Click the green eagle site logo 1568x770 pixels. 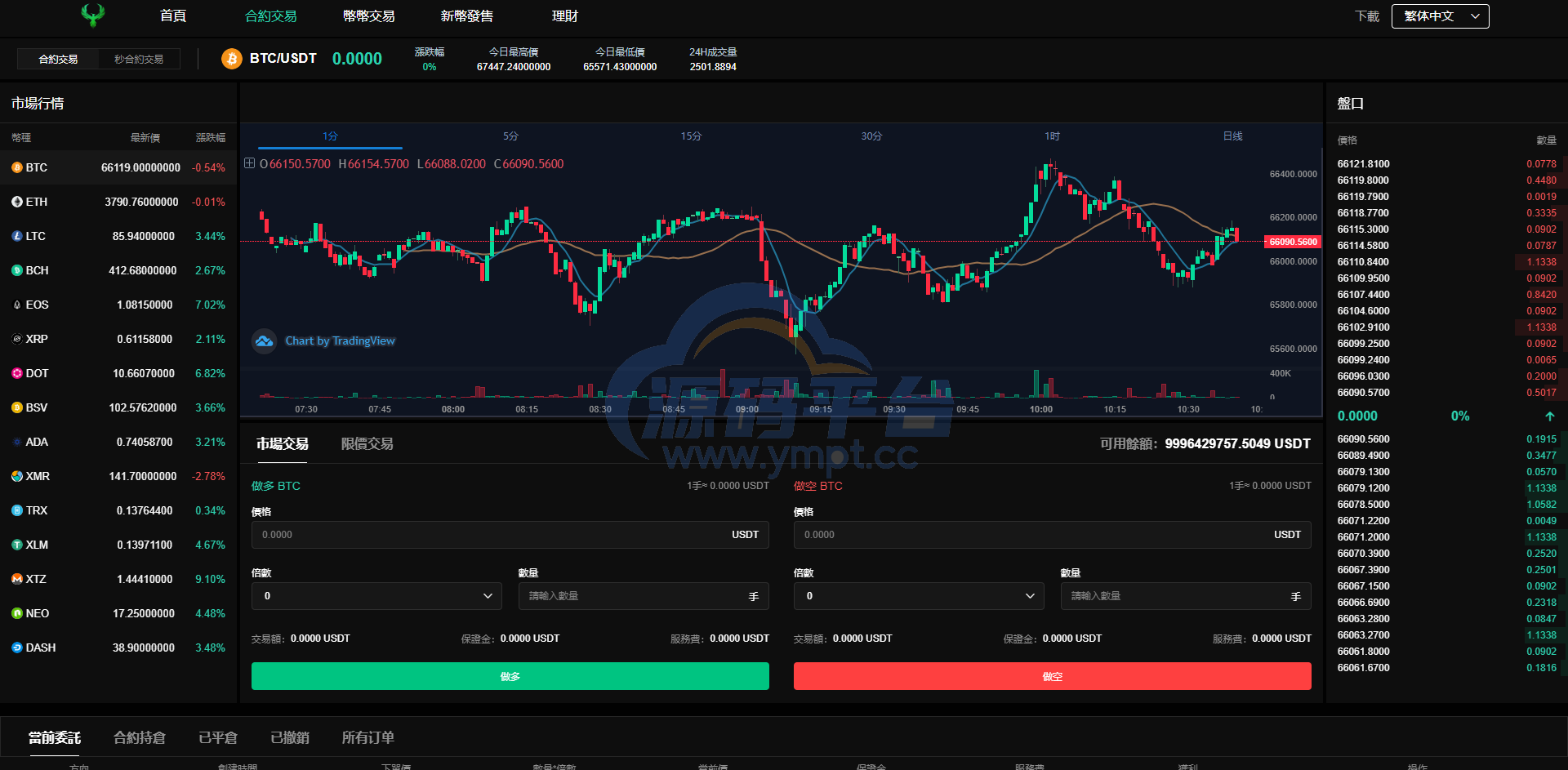pos(93,15)
